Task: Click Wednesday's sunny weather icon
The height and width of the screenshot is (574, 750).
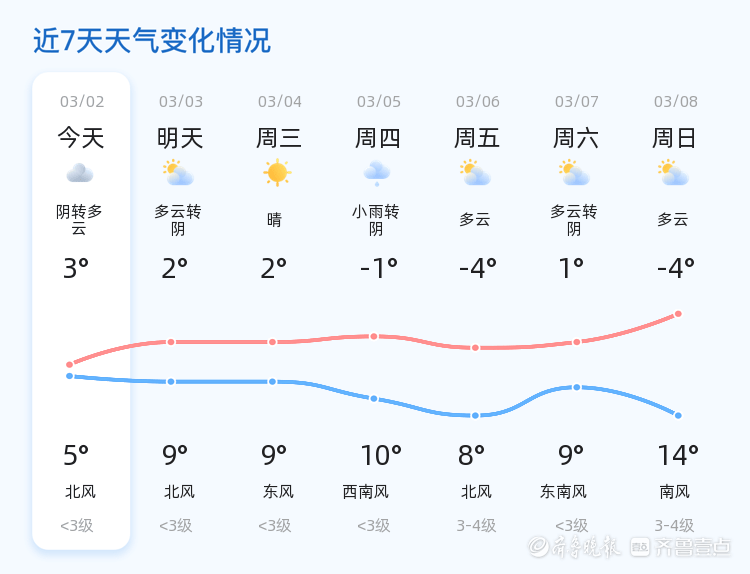Action: coord(278,173)
